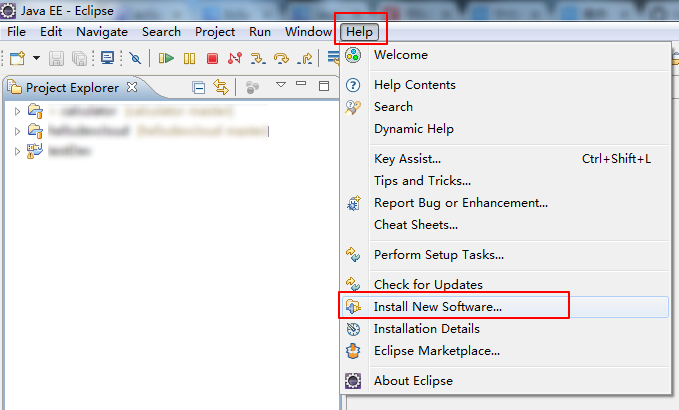This screenshot has height=410, width=679.
Task: Open the New wizard dropdown arrow
Action: (x=36, y=58)
